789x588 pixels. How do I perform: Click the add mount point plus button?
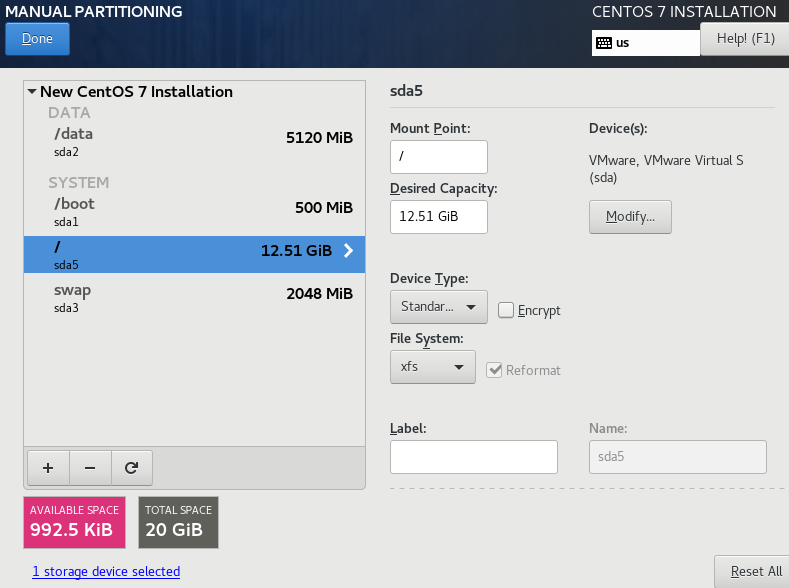[x=48, y=468]
